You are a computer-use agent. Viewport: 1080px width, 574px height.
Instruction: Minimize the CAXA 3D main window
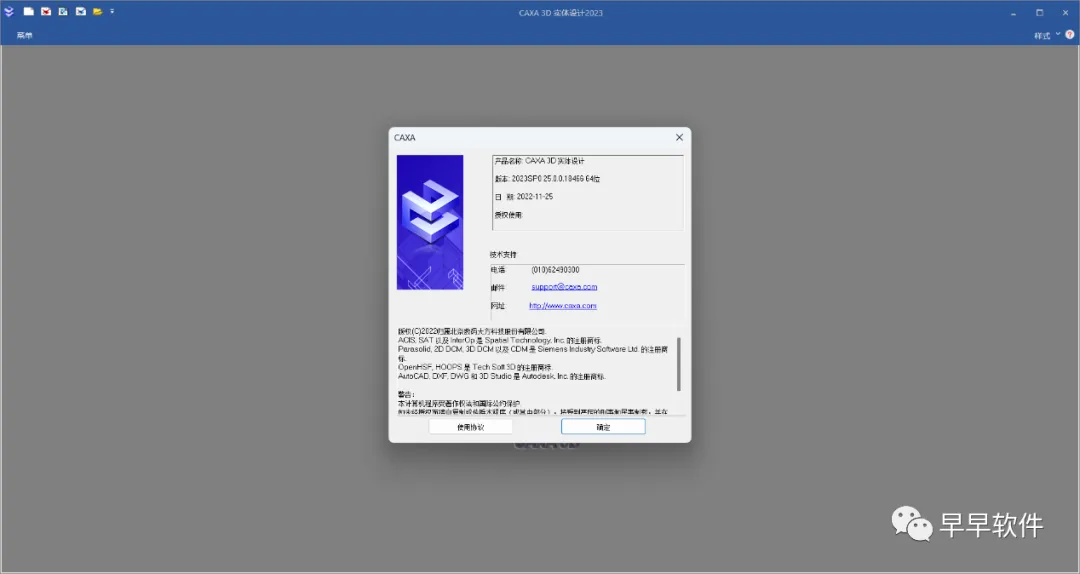point(1013,12)
